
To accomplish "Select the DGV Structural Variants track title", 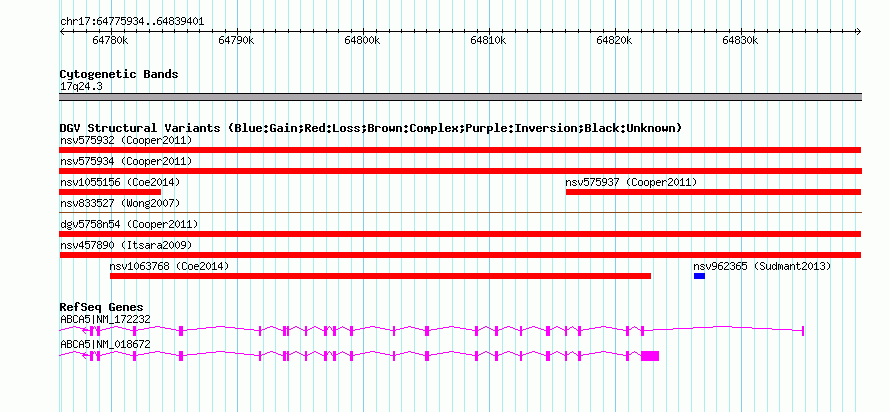I will [371, 128].
